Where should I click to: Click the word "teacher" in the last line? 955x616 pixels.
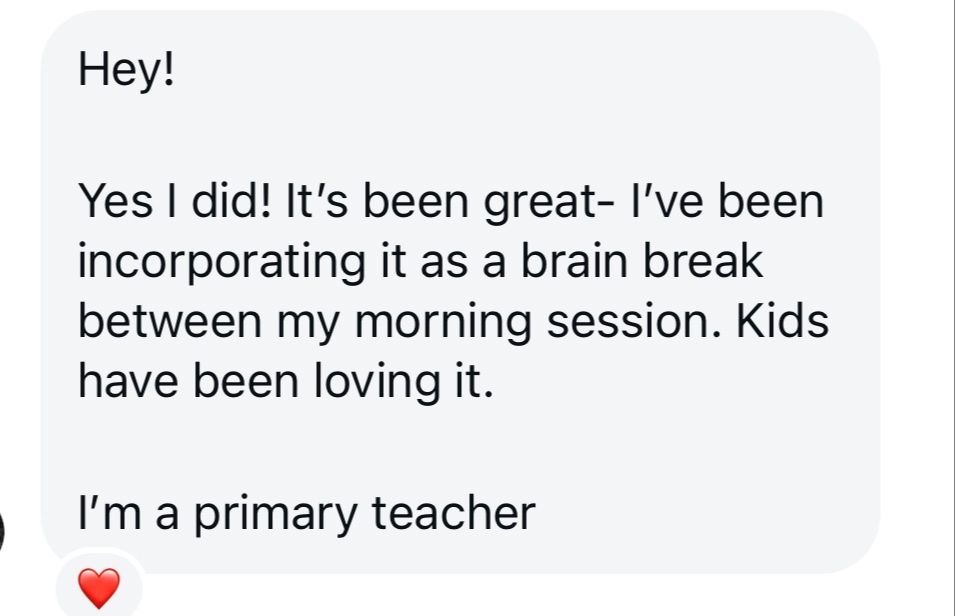tap(454, 514)
